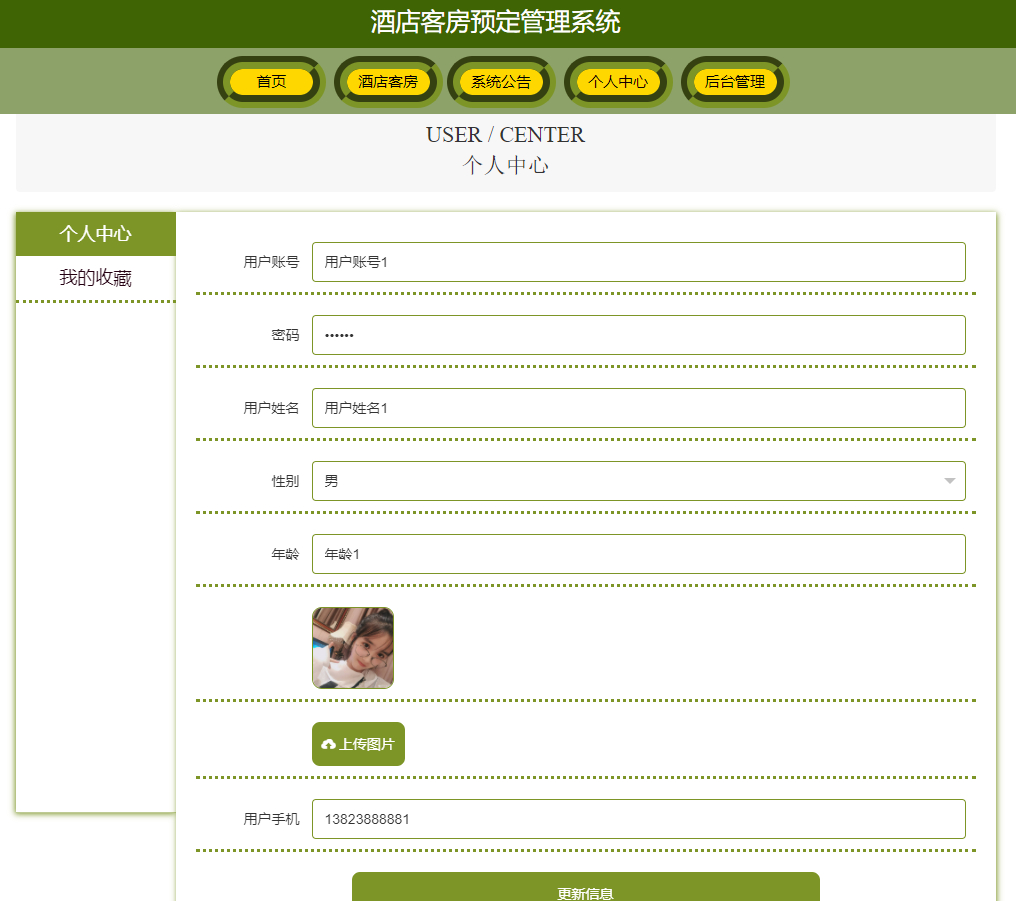Screen dimensions: 1016x901
Task: Click the 年龄 age input field
Action: pyautogui.click(x=639, y=554)
